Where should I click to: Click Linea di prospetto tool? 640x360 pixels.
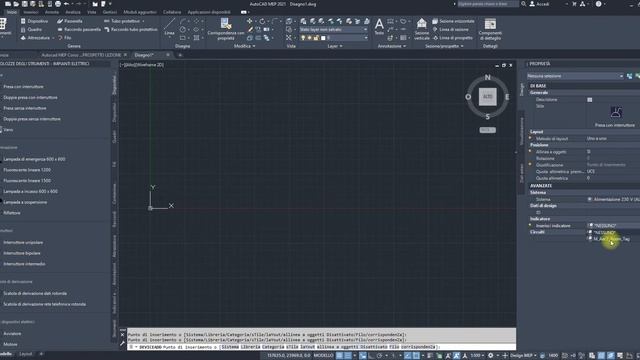click(452, 38)
